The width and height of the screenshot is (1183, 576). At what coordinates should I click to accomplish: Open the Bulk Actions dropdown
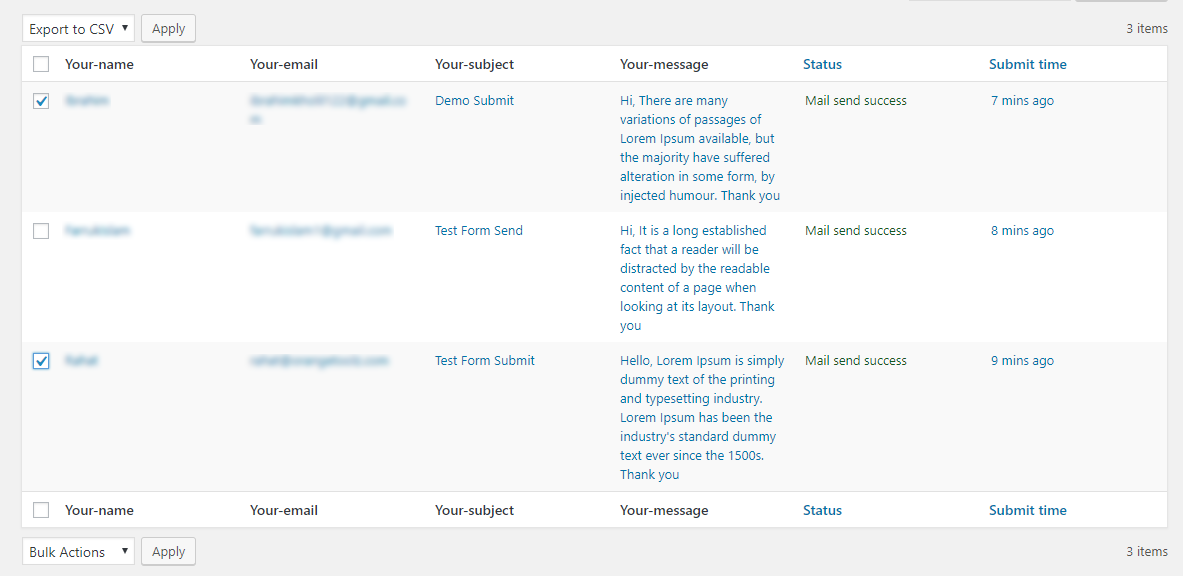pyautogui.click(x=78, y=552)
